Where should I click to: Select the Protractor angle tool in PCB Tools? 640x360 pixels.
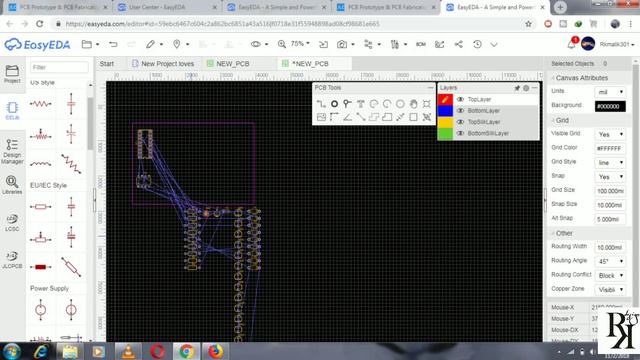click(347, 117)
